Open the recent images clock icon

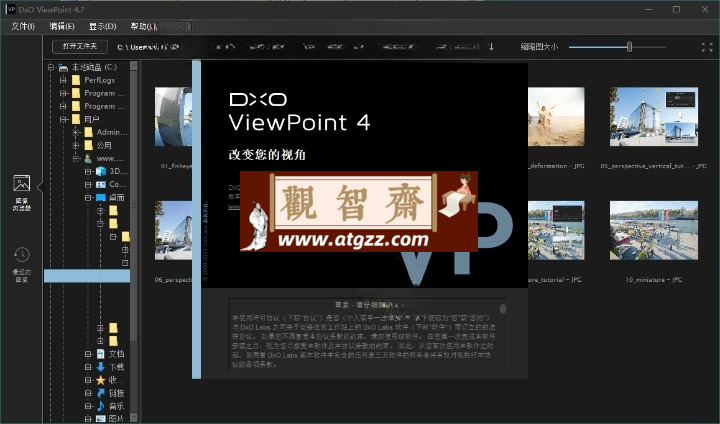[x=22, y=254]
